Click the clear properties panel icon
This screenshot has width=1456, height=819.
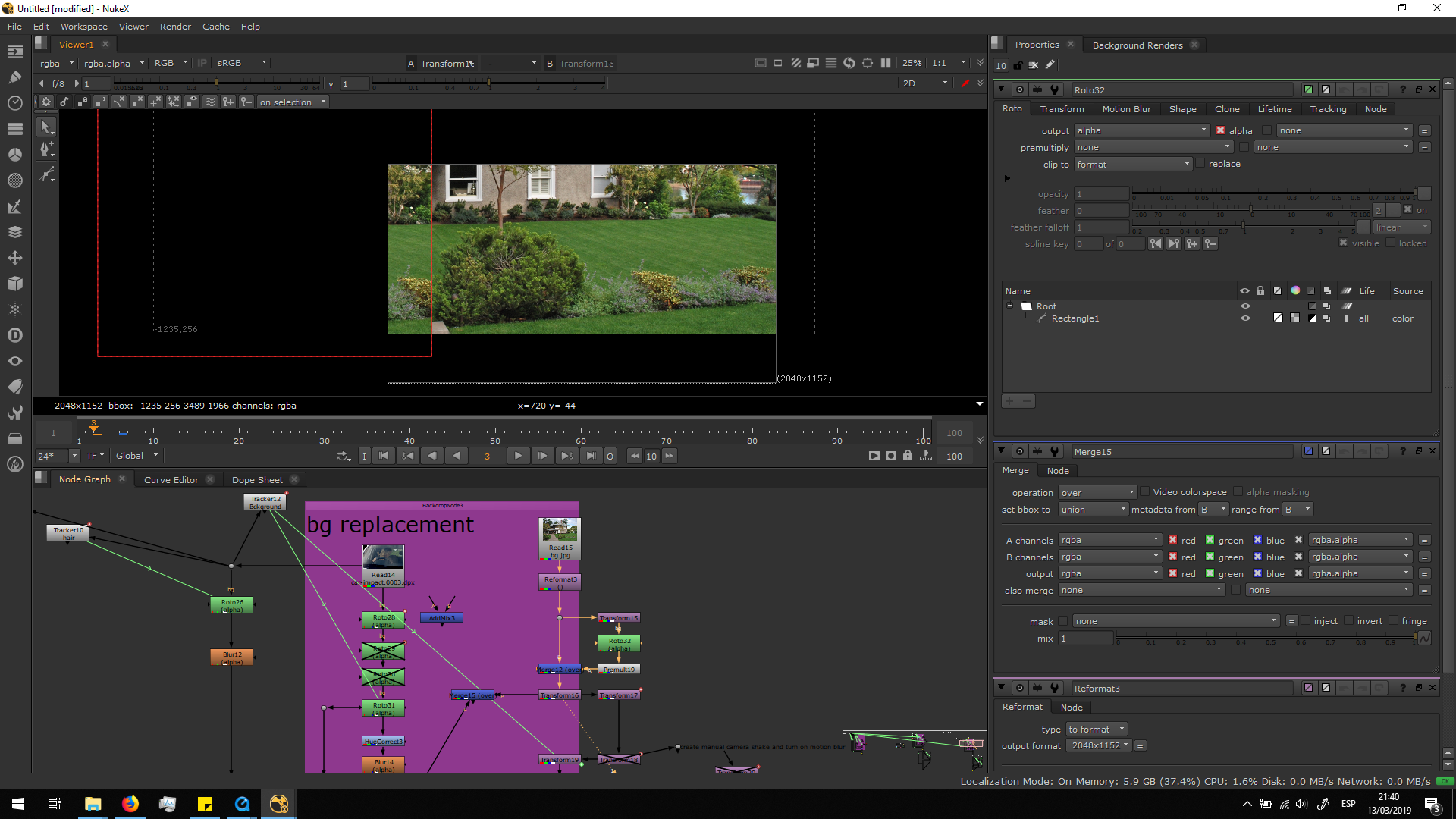1034,65
